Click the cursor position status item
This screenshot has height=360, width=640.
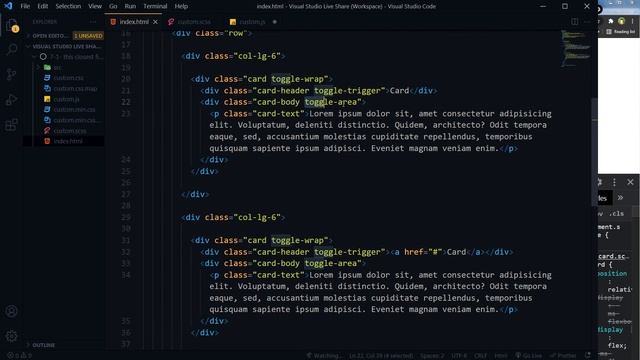pos(381,356)
